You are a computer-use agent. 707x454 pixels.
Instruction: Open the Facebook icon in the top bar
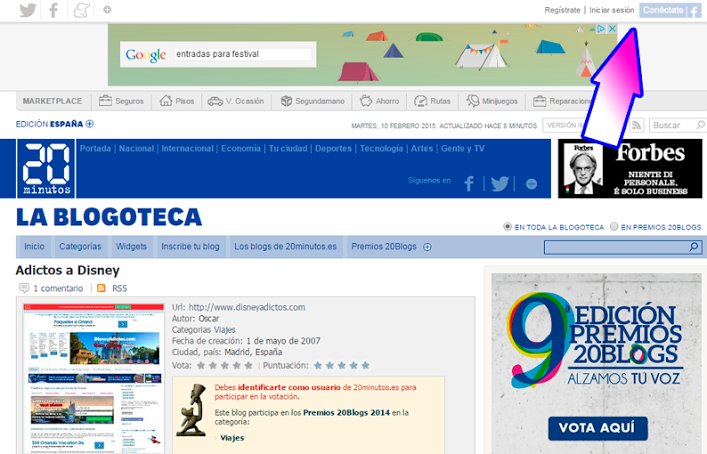coord(54,10)
